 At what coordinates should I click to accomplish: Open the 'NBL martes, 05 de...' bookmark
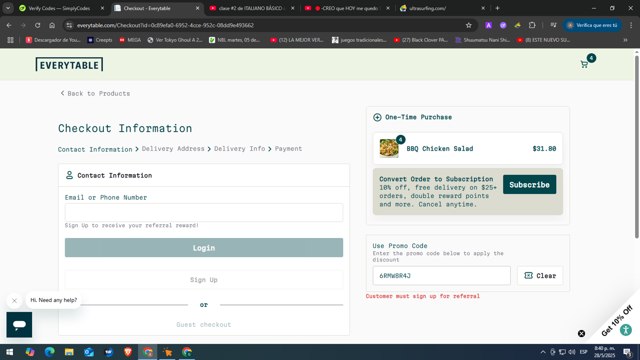pyautogui.click(x=235, y=40)
